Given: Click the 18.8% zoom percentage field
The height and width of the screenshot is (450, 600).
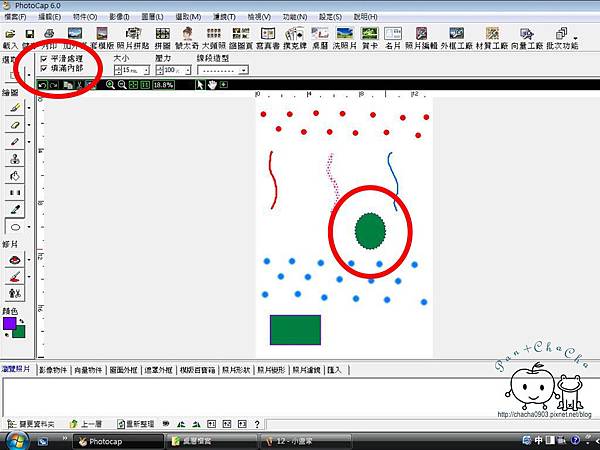Looking at the screenshot, I should (163, 85).
